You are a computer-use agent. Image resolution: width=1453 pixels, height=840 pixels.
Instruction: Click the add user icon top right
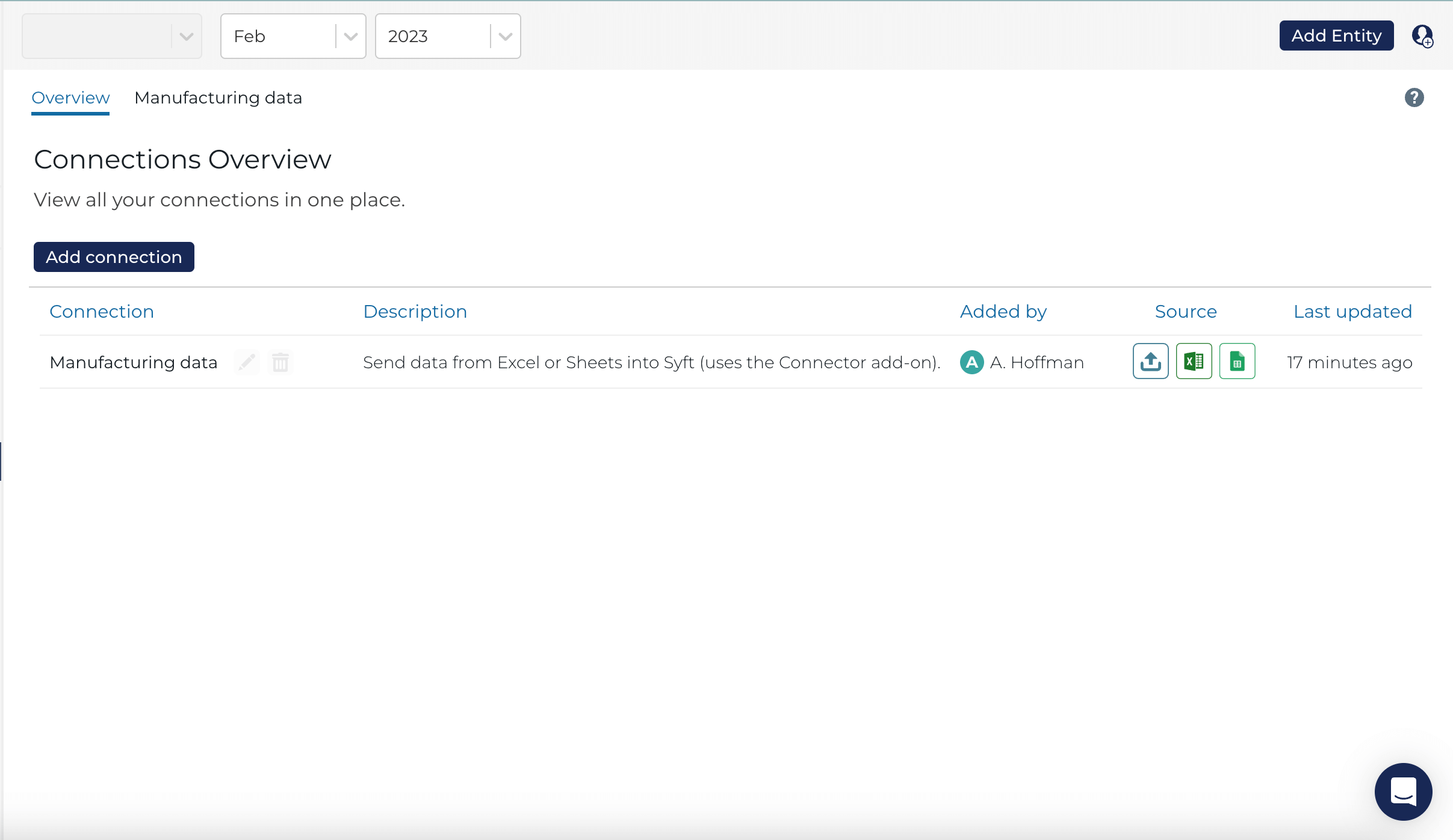1422,36
